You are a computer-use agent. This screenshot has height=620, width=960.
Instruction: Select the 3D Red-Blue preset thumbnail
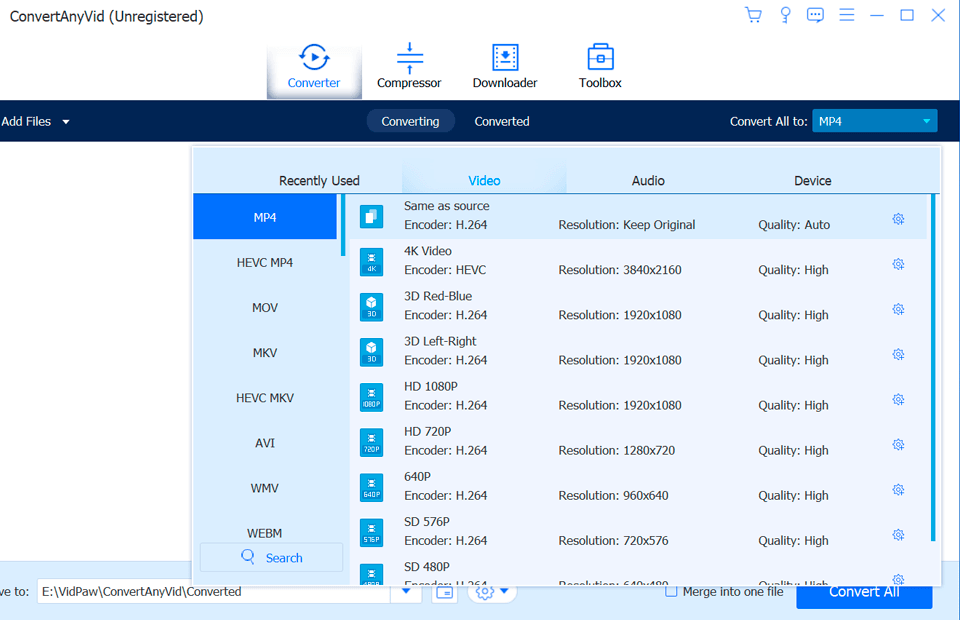point(371,308)
